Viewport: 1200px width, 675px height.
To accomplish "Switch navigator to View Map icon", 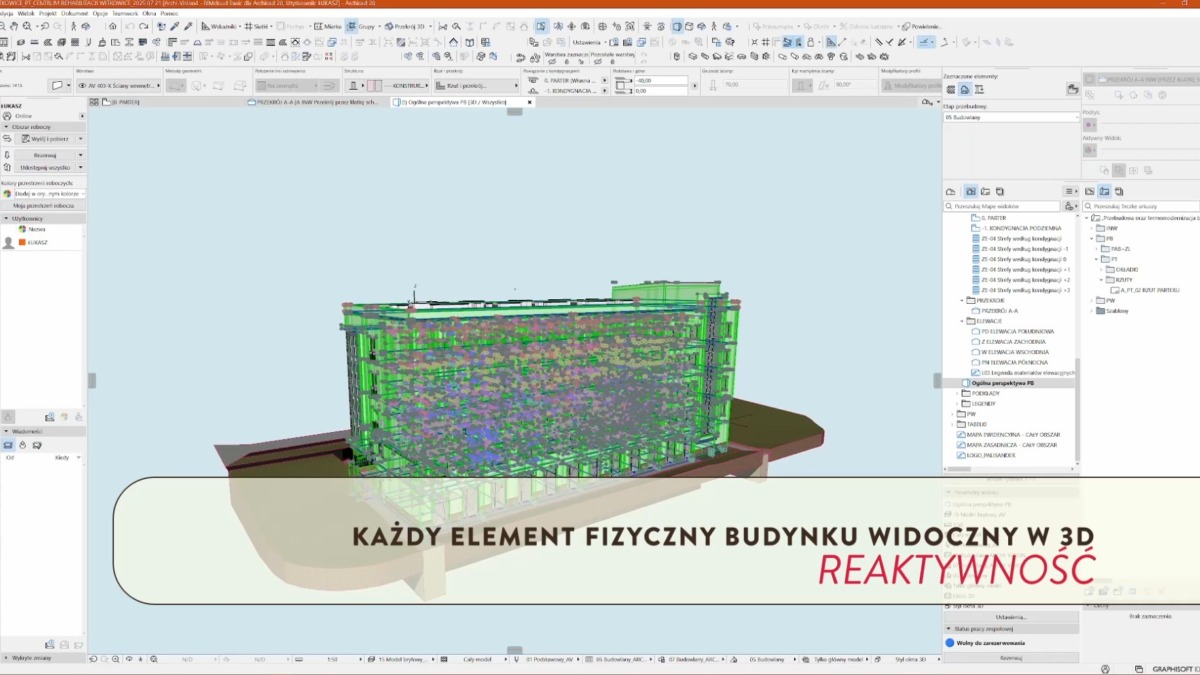I will [x=971, y=191].
